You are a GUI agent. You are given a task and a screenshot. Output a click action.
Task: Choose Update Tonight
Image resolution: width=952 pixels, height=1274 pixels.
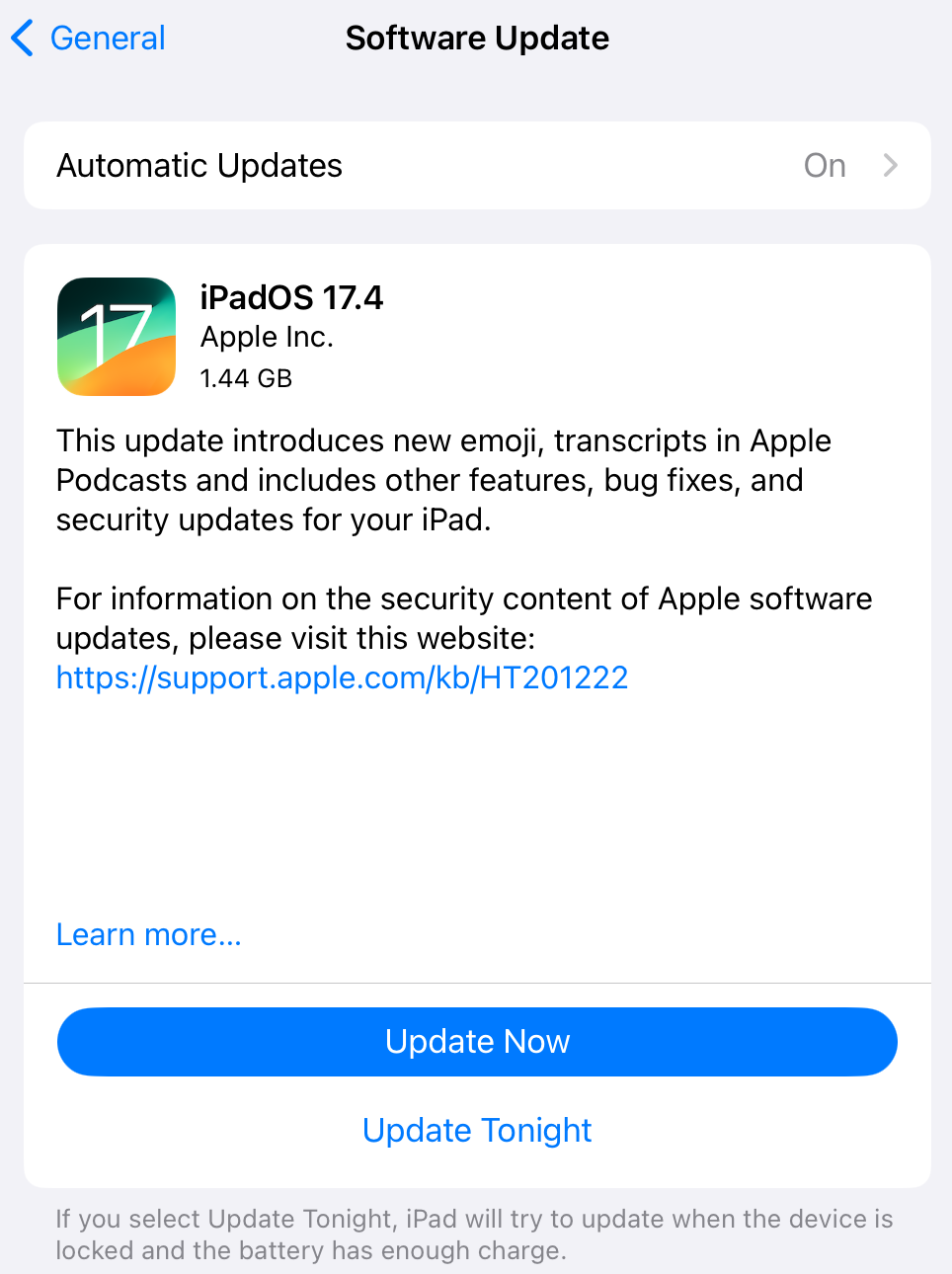(477, 1130)
